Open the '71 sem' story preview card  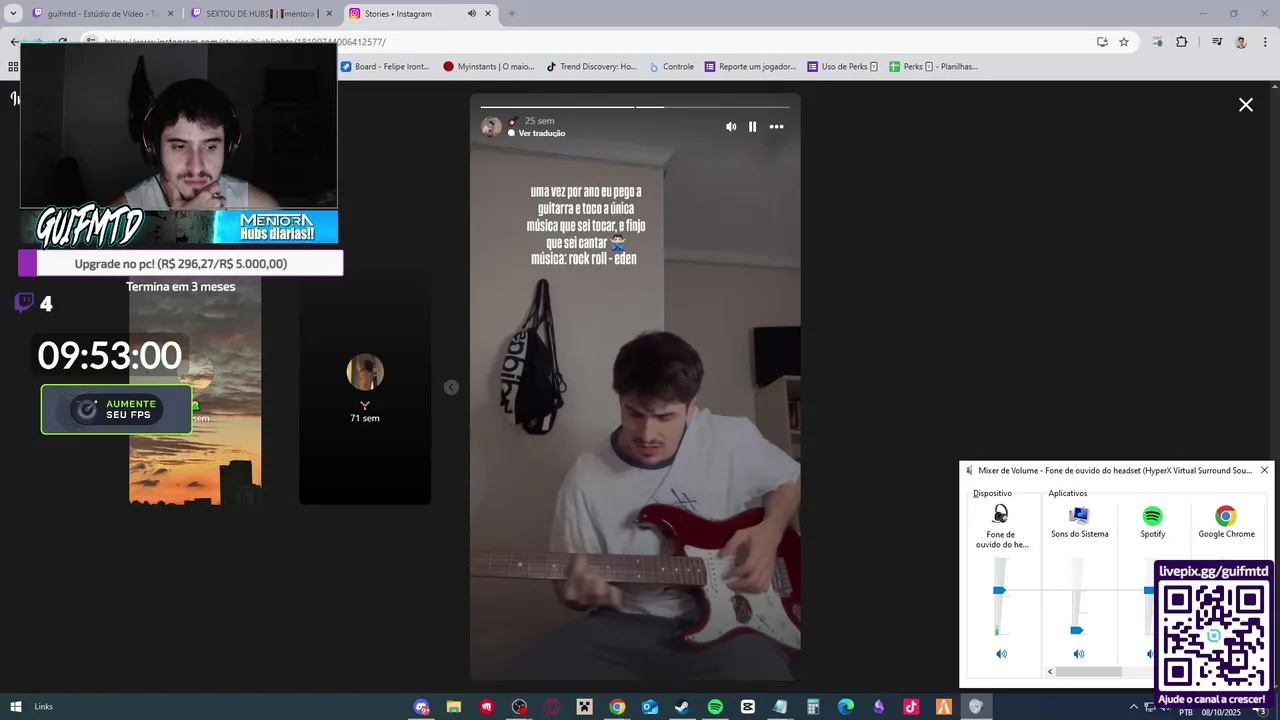point(365,387)
